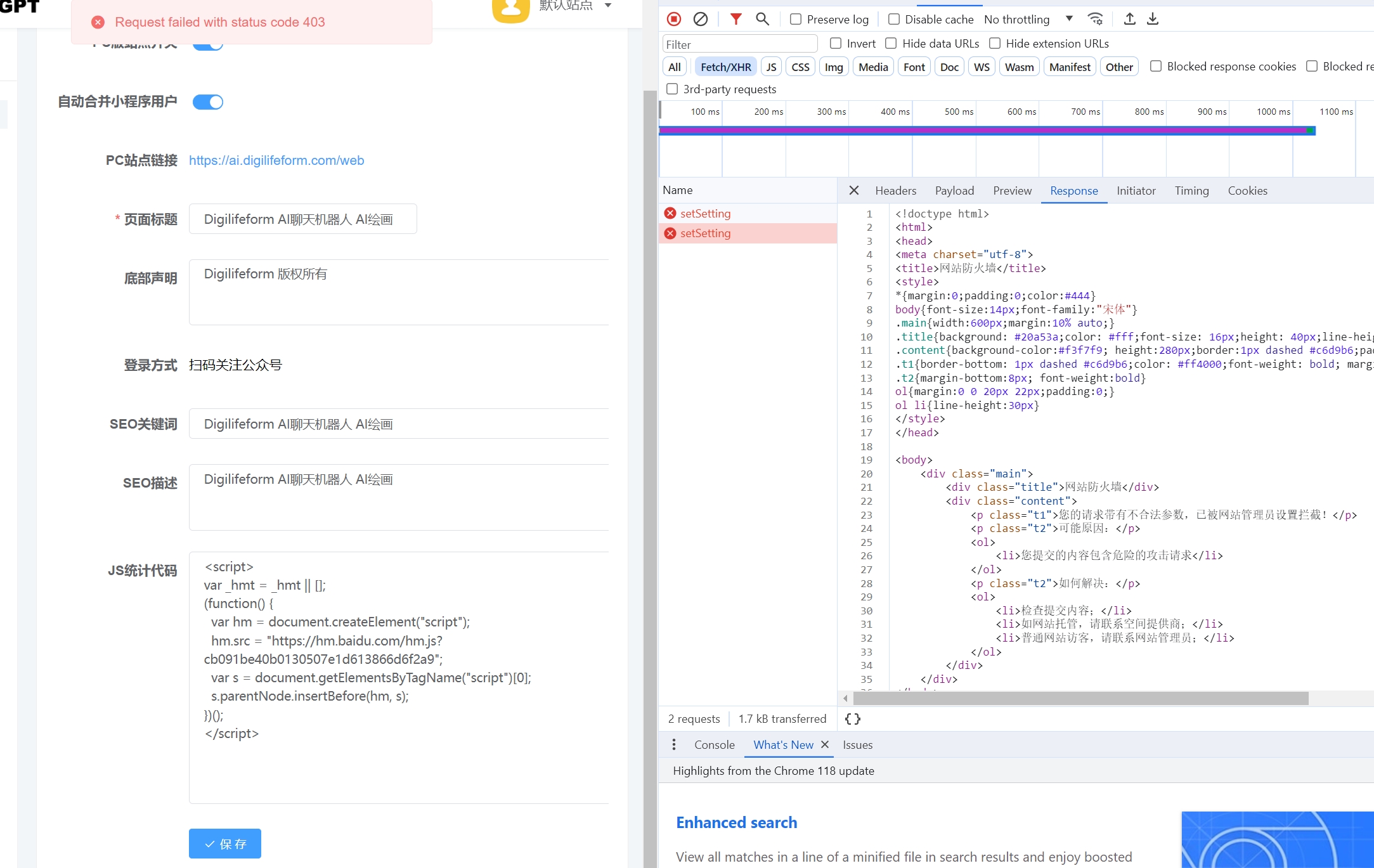Close the What's New drawer tab
The width and height of the screenshot is (1374, 868).
[x=824, y=744]
